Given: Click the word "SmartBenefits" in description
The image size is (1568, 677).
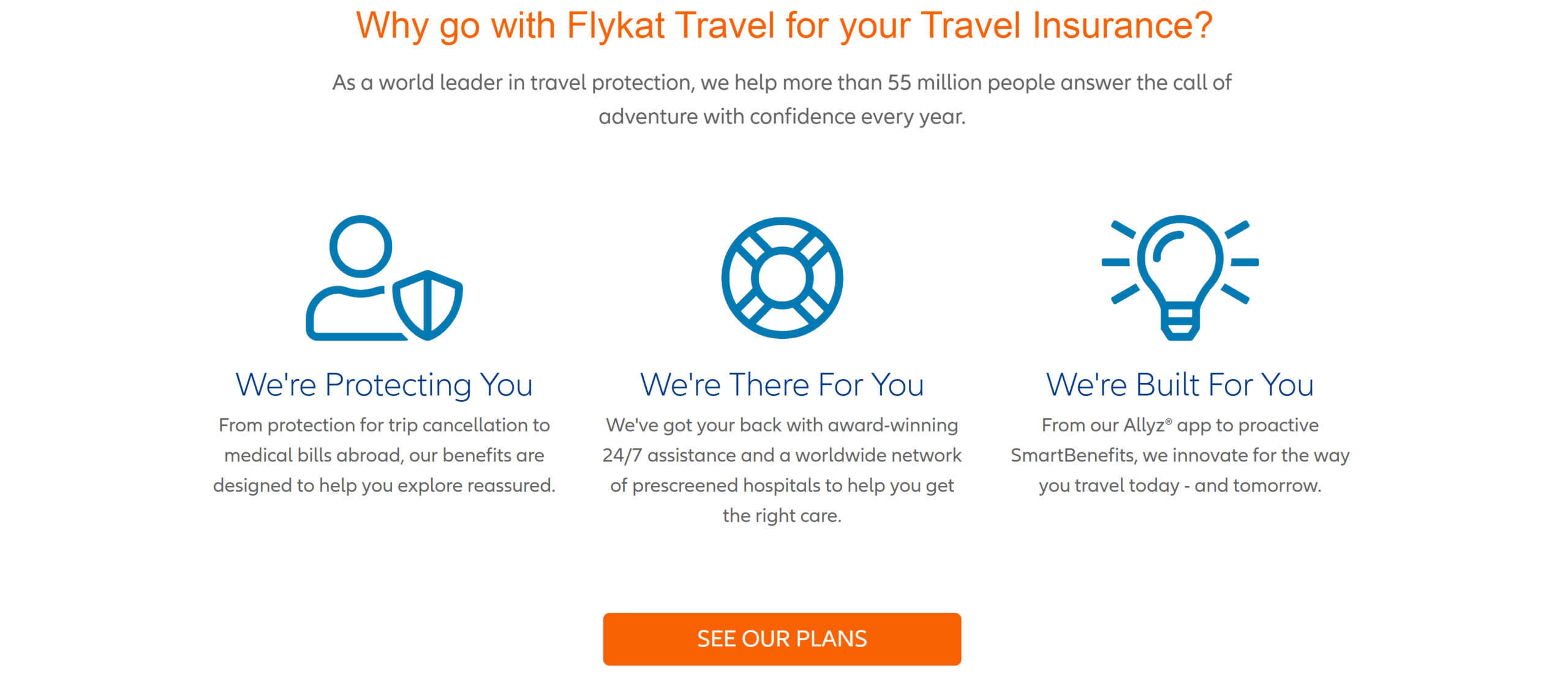Looking at the screenshot, I should coord(1072,455).
